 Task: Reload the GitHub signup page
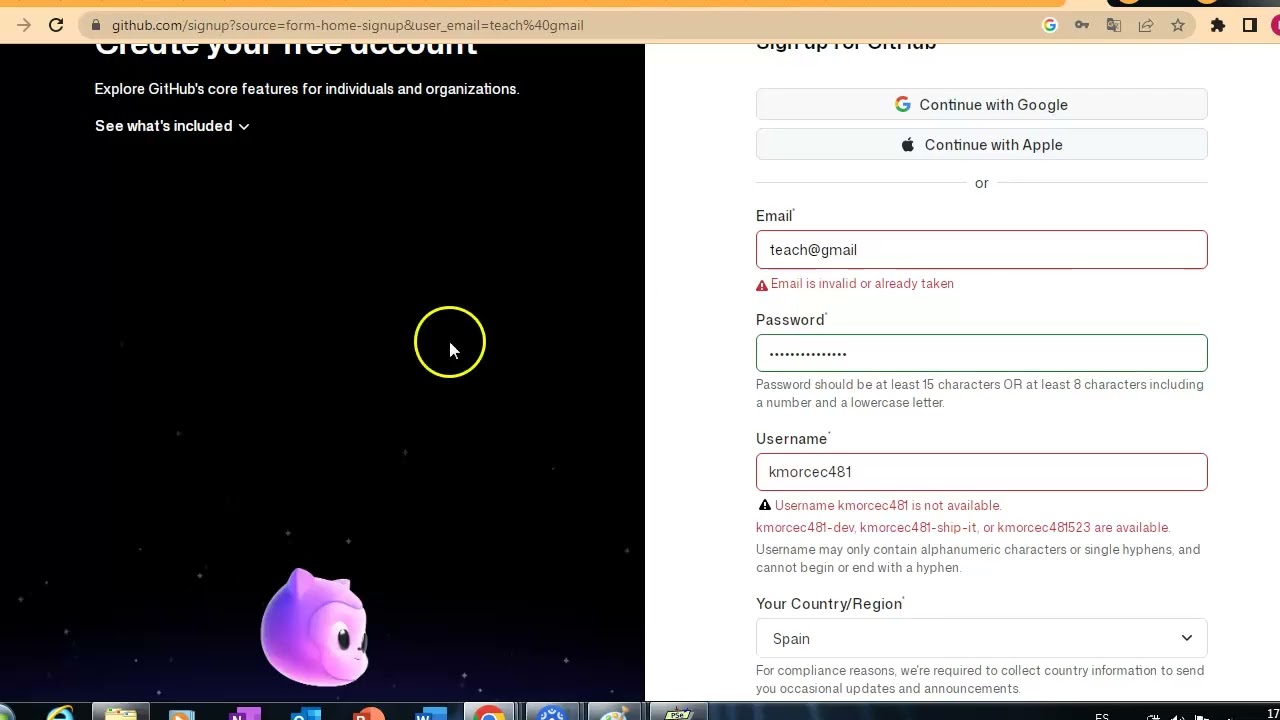(x=56, y=25)
